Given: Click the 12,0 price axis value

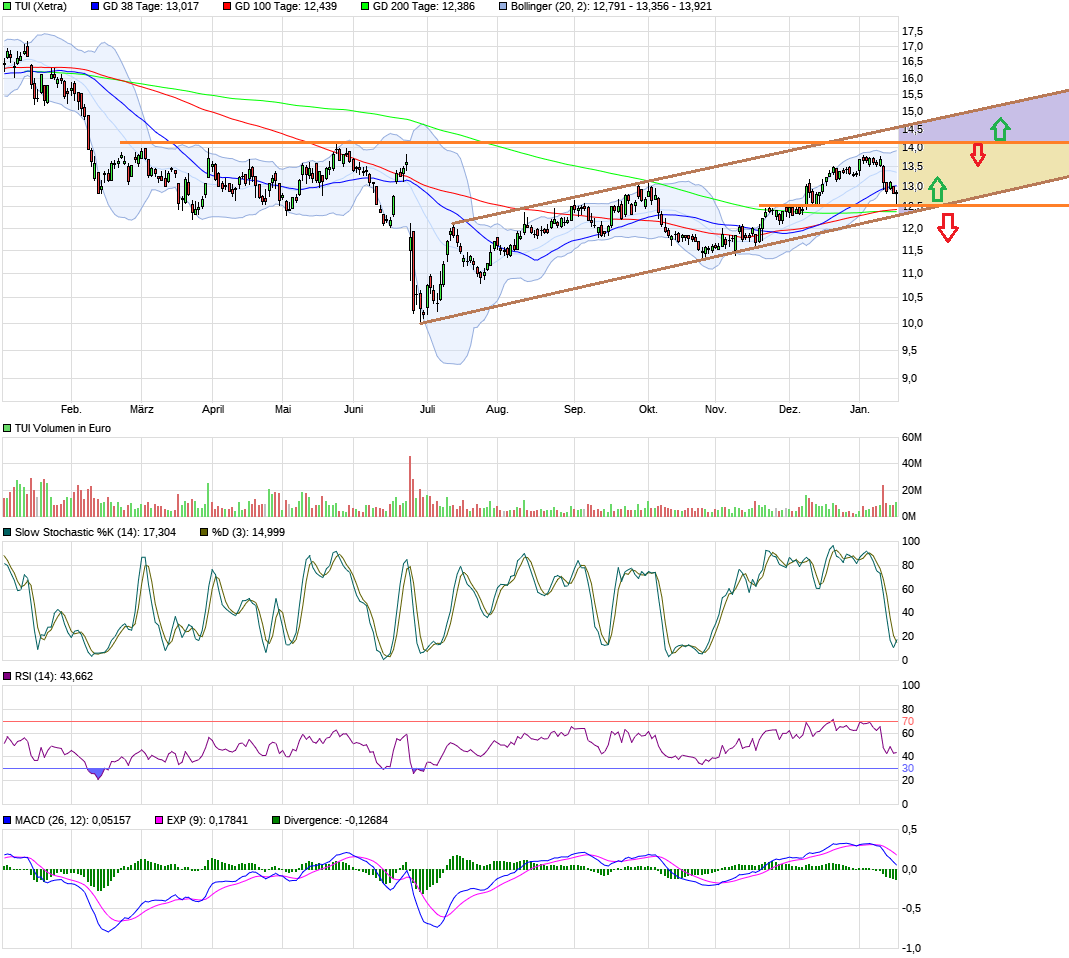Looking at the screenshot, I should [x=912, y=228].
